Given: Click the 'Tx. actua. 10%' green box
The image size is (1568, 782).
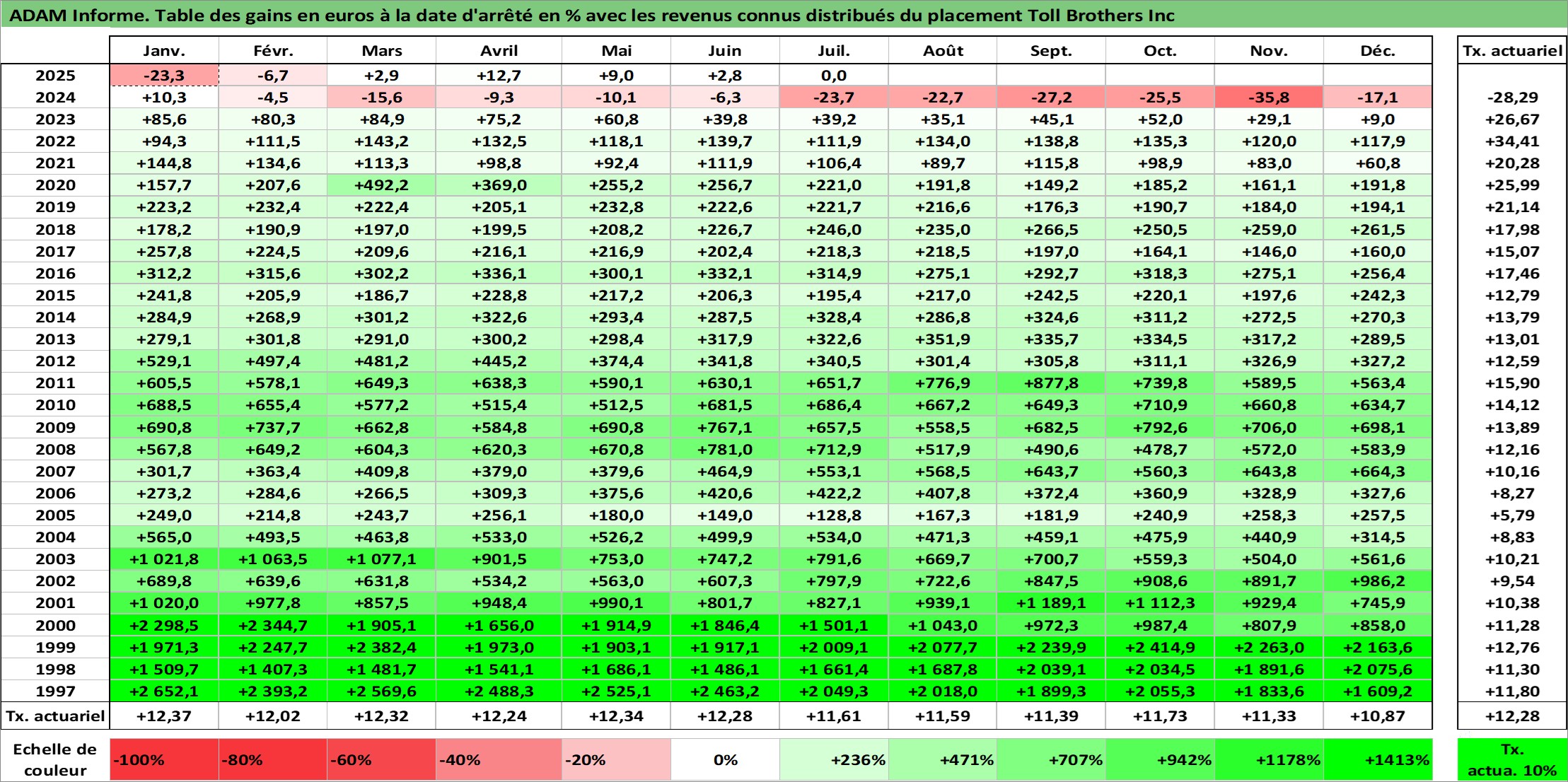Looking at the screenshot, I should (x=1512, y=760).
